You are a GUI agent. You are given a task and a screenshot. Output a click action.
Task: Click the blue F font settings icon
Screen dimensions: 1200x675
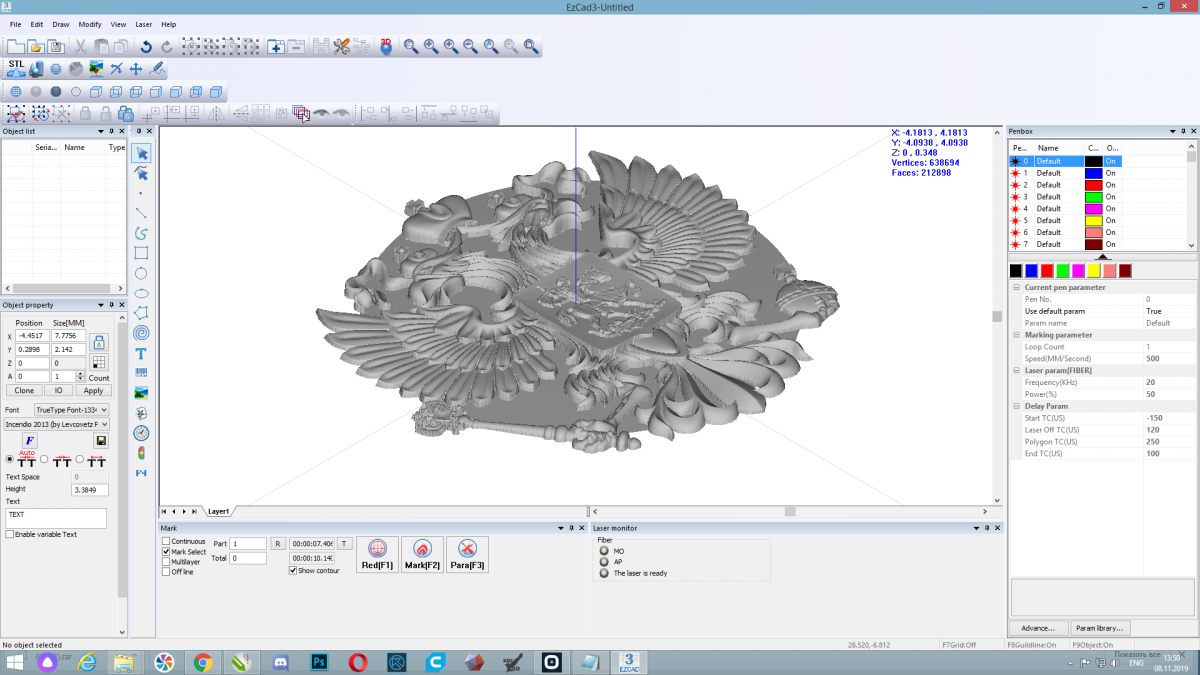[30, 441]
